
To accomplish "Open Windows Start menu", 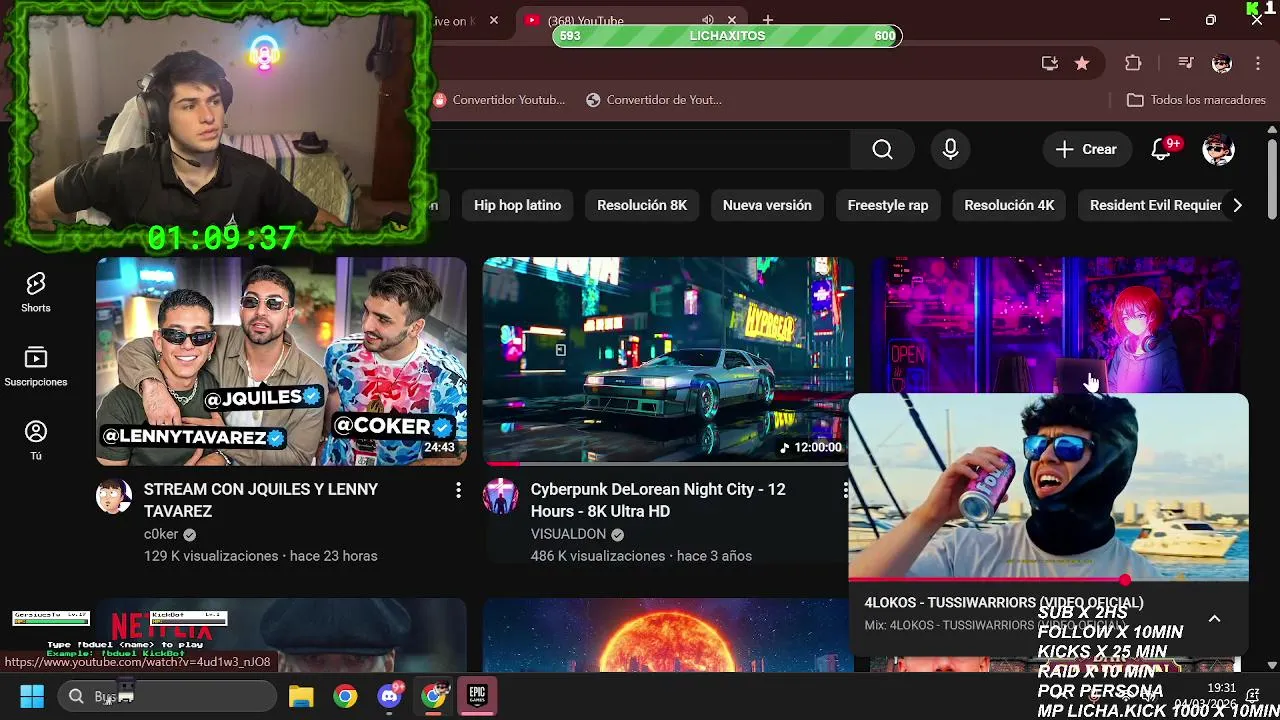I will 32,696.
